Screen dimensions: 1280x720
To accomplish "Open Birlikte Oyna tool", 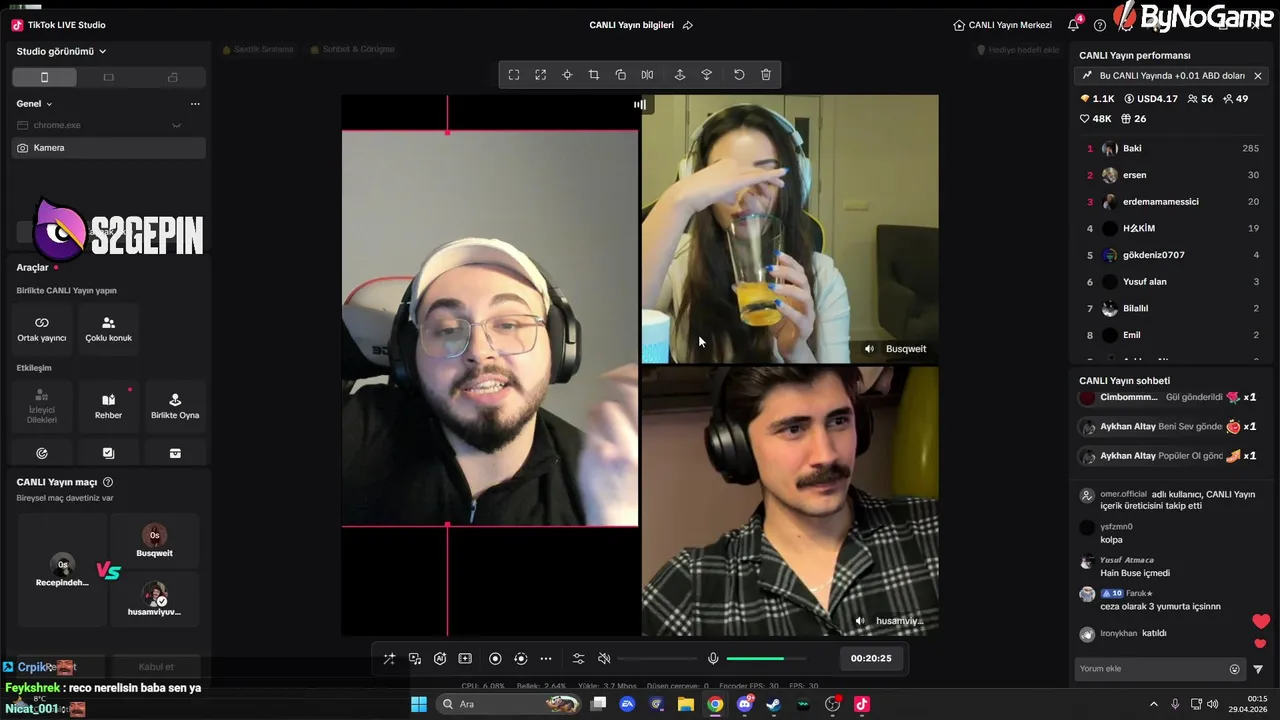I will [x=175, y=406].
